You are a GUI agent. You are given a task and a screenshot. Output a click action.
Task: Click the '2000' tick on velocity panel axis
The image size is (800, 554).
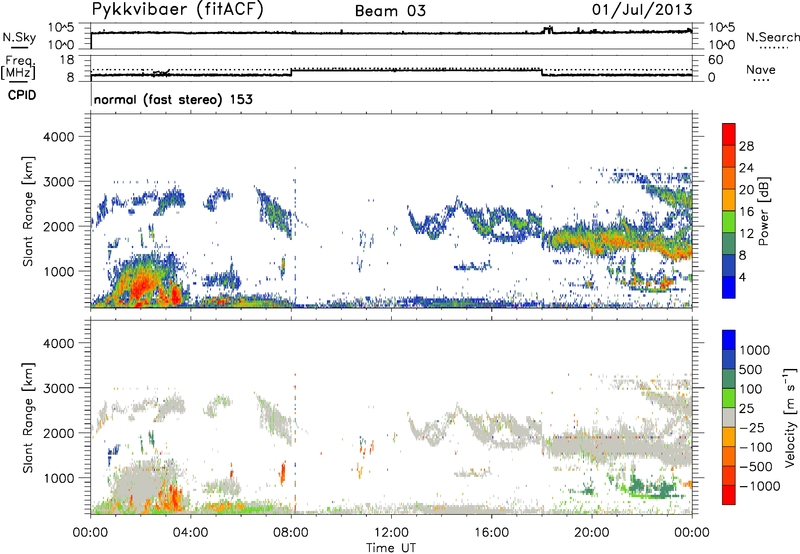coord(58,433)
